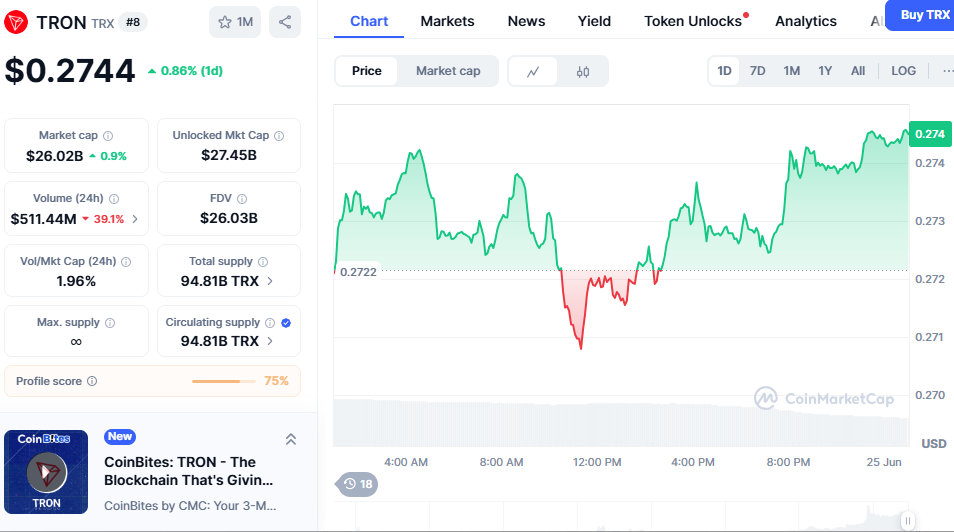954x532 pixels.
Task: Click verified checkmark beside Circulating supply
Action: pos(286,323)
